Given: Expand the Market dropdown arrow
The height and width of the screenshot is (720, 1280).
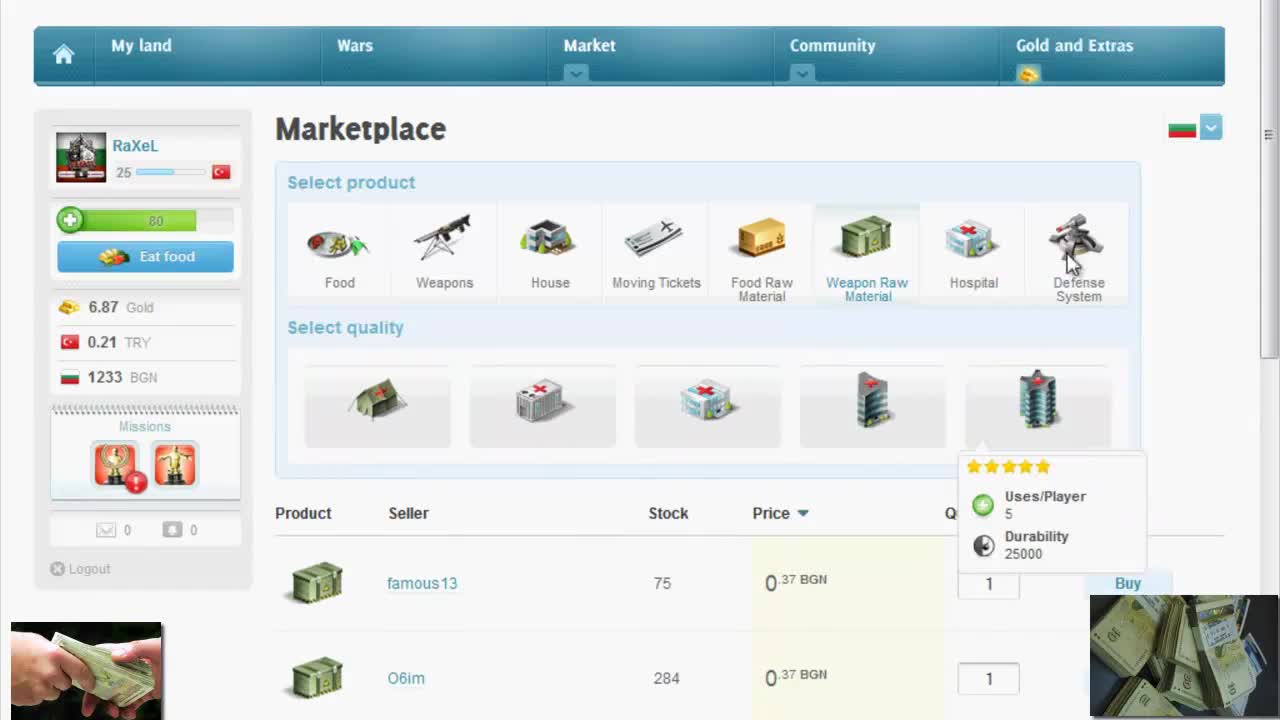Looking at the screenshot, I should 575,74.
